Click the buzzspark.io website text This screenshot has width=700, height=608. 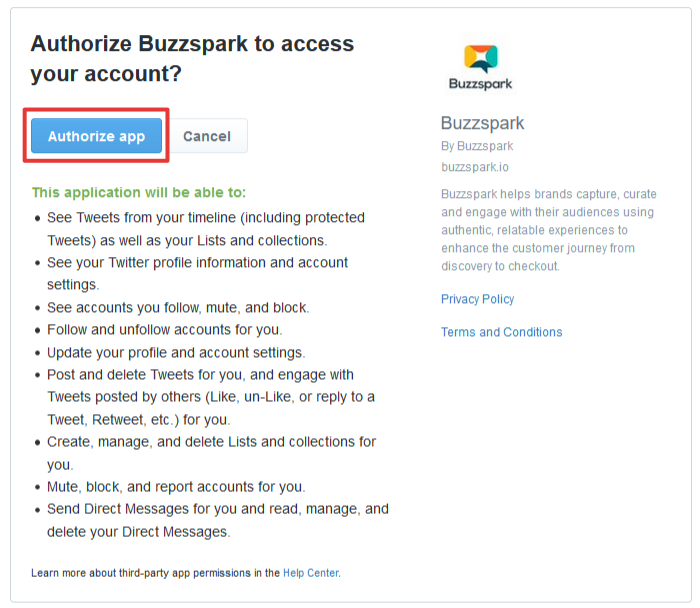[474, 167]
